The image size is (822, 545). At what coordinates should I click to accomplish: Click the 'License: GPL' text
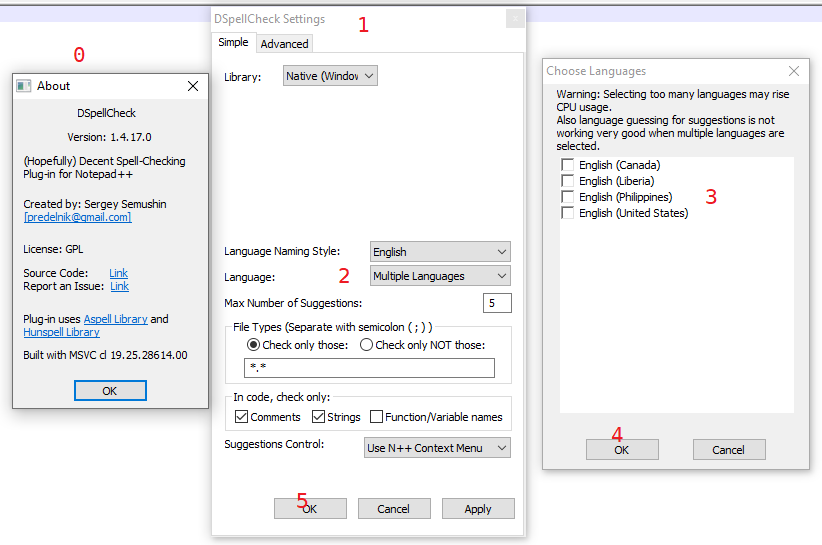53,249
